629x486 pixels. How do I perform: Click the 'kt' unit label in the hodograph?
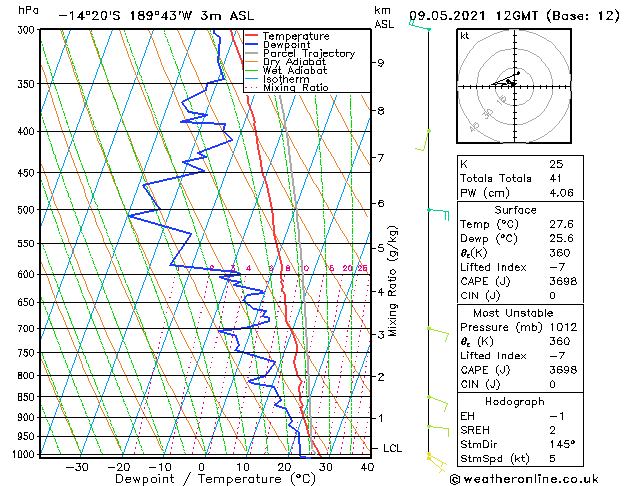tap(464, 36)
